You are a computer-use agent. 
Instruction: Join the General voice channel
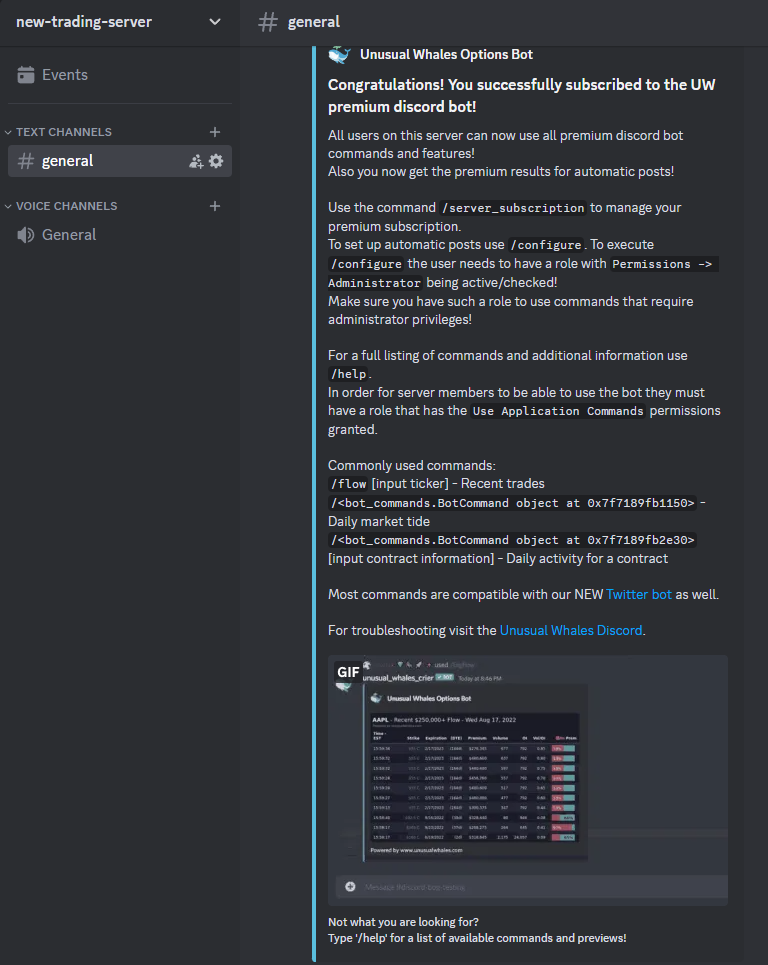click(119, 234)
